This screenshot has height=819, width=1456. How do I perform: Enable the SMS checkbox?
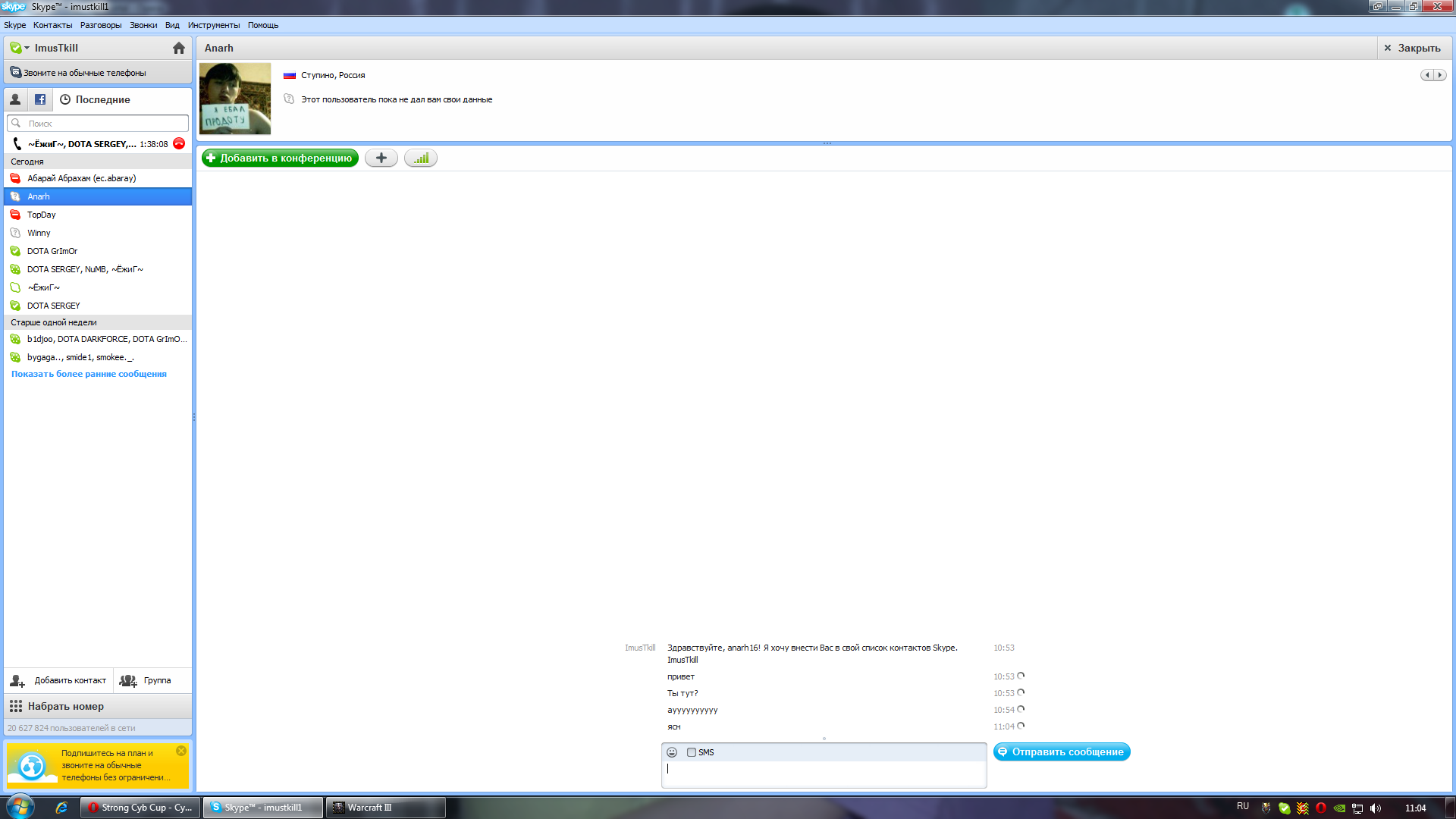click(692, 752)
